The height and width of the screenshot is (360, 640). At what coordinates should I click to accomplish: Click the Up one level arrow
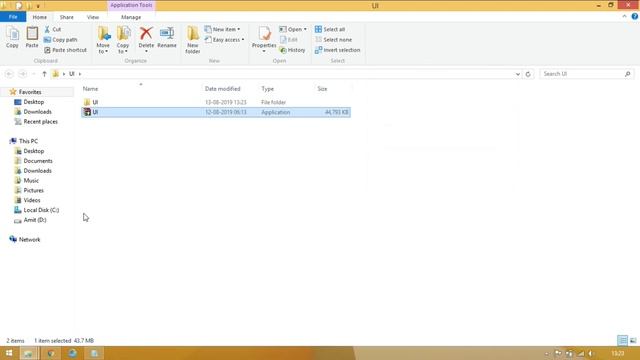click(44, 74)
